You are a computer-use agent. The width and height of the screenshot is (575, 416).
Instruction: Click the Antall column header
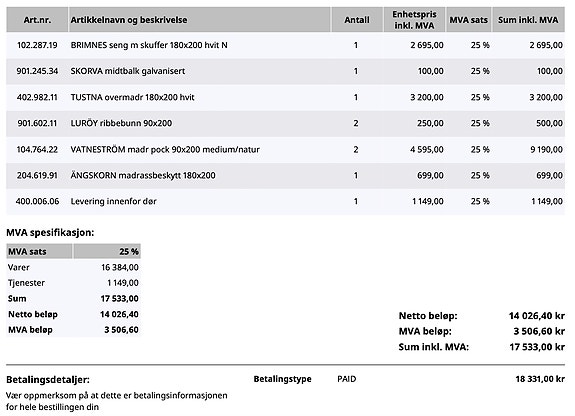pyautogui.click(x=357, y=20)
